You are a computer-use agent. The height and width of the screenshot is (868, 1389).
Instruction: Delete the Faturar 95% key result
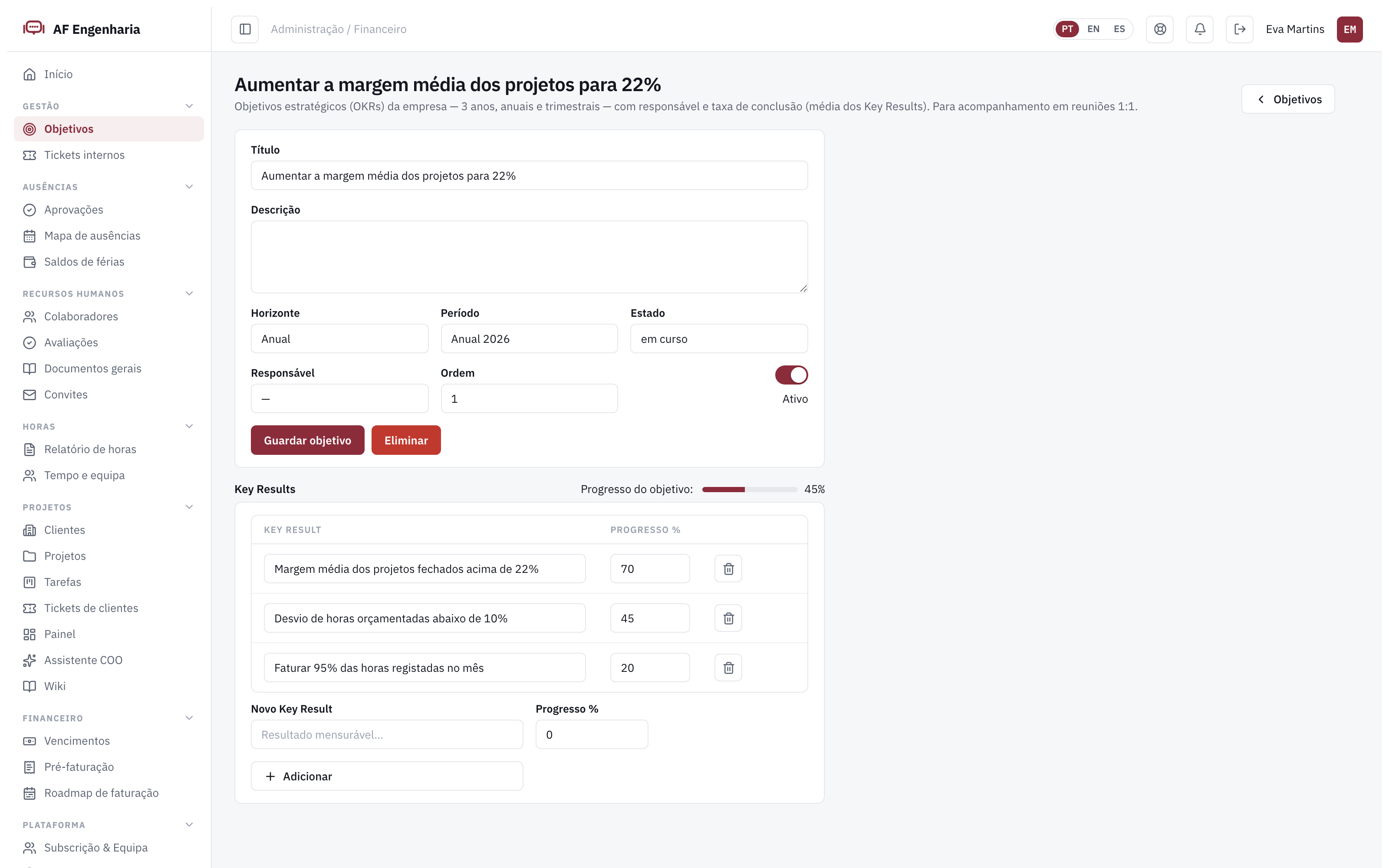point(728,667)
